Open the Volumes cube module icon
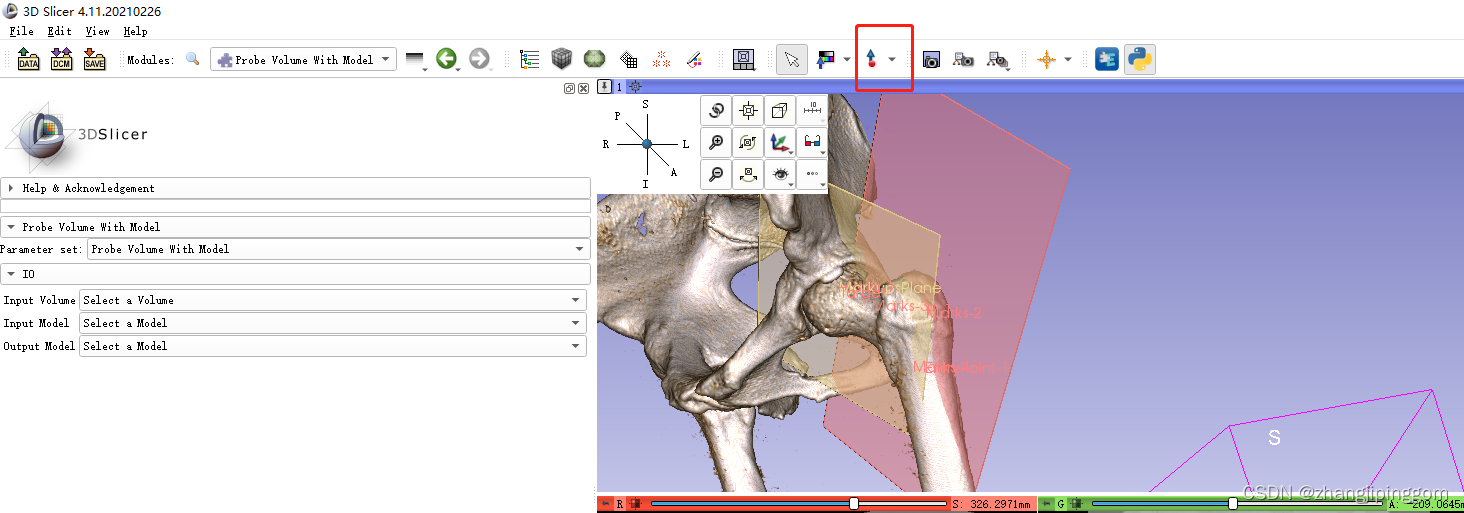1464x513 pixels. 562,60
